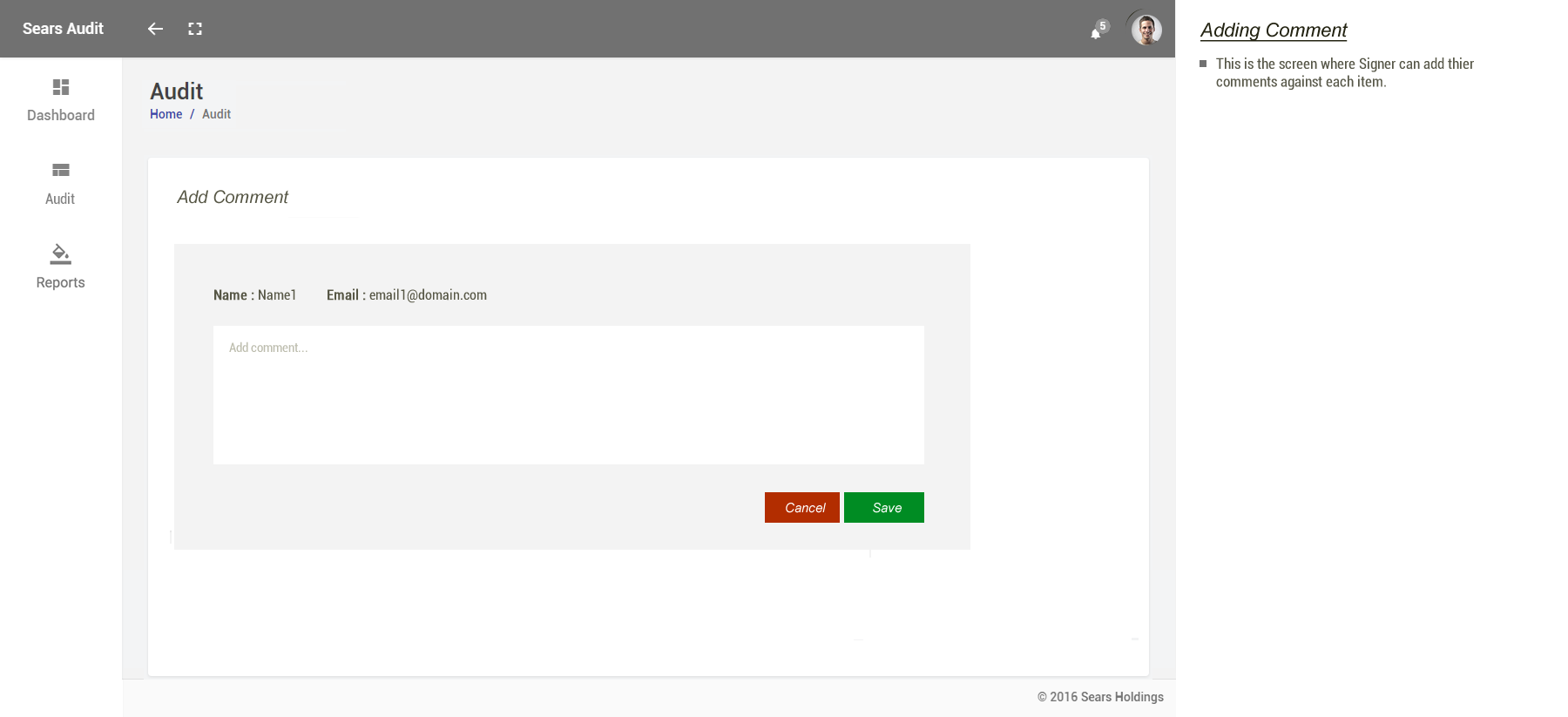Click the Audit page heading

pyautogui.click(x=177, y=91)
